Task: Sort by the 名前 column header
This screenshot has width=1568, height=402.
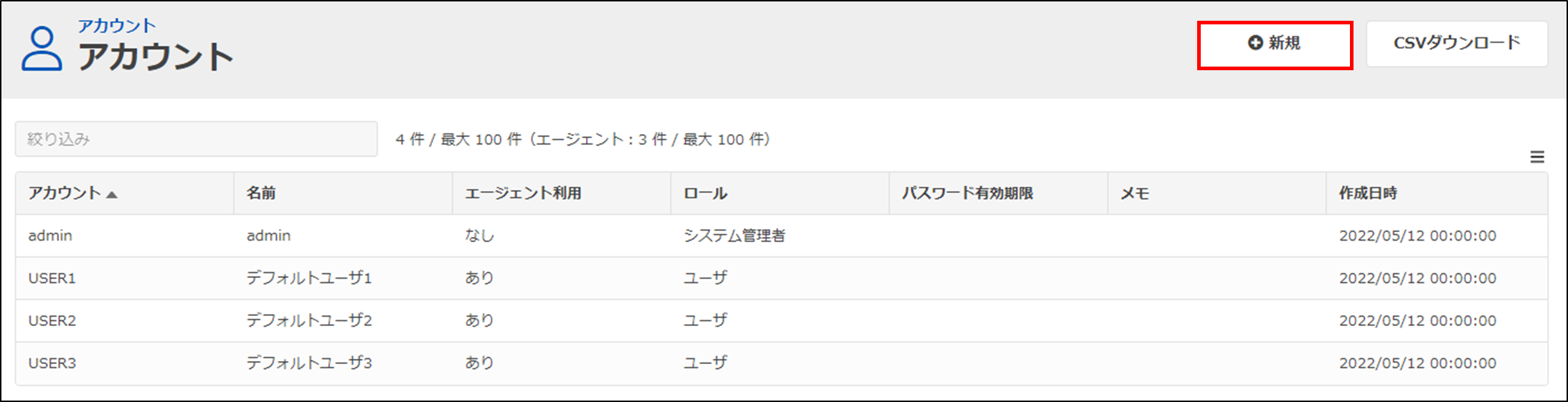Action: click(x=261, y=193)
